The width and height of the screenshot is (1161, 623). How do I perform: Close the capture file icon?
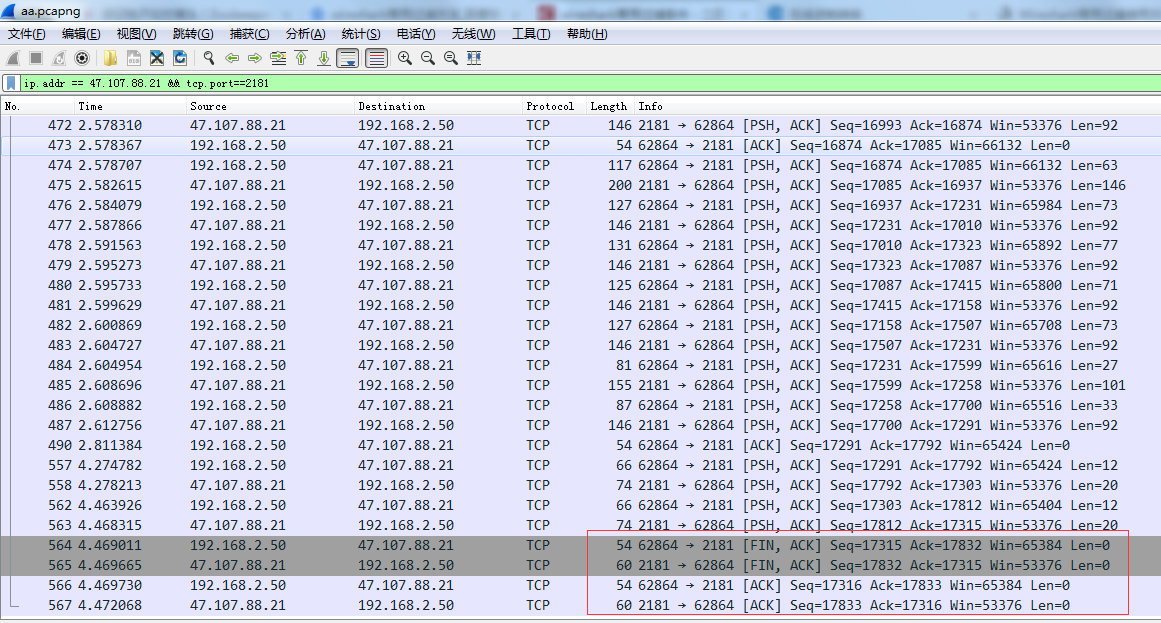click(157, 58)
